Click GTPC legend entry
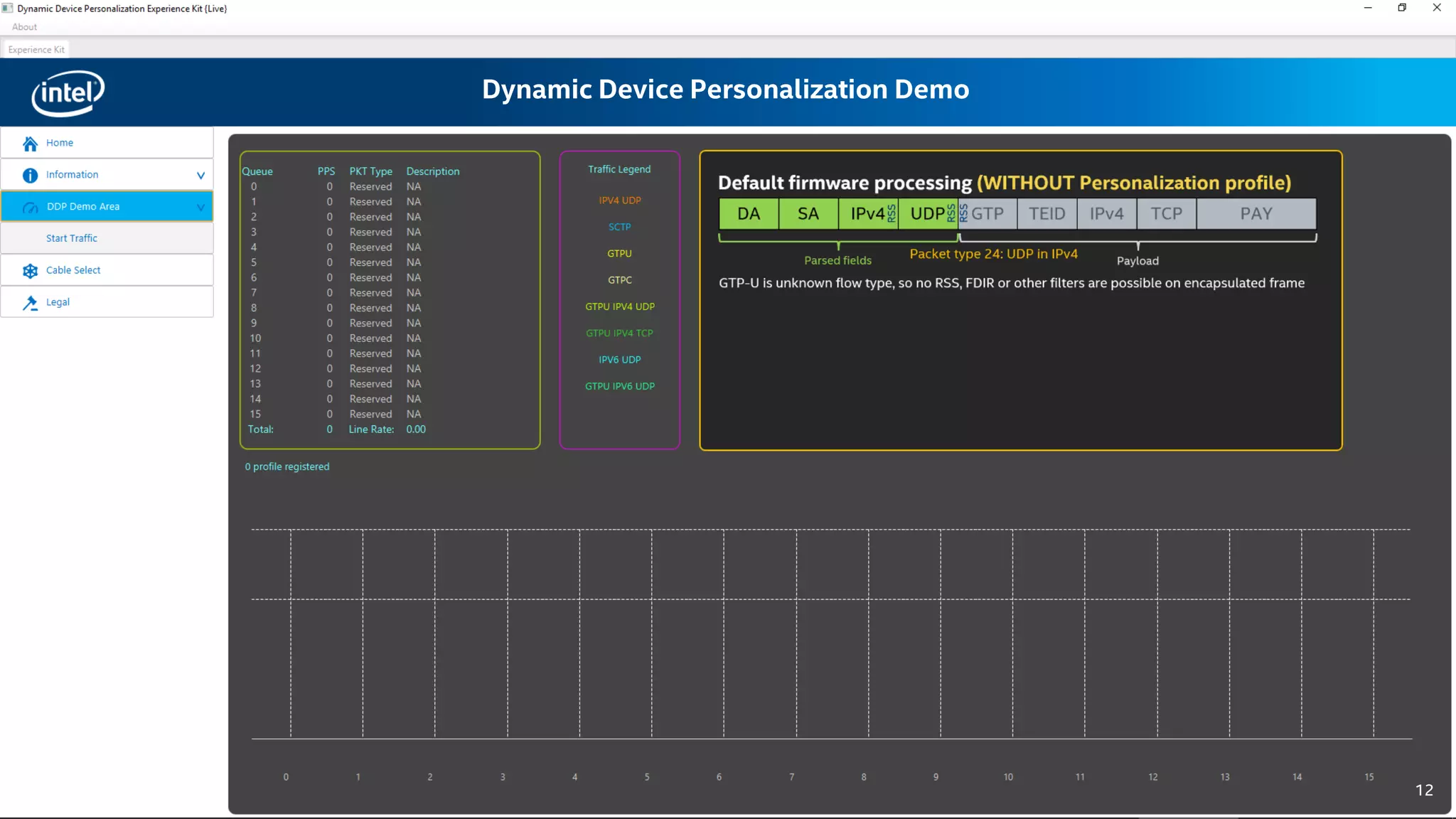Screen dimensions: 1456x819 619,280
